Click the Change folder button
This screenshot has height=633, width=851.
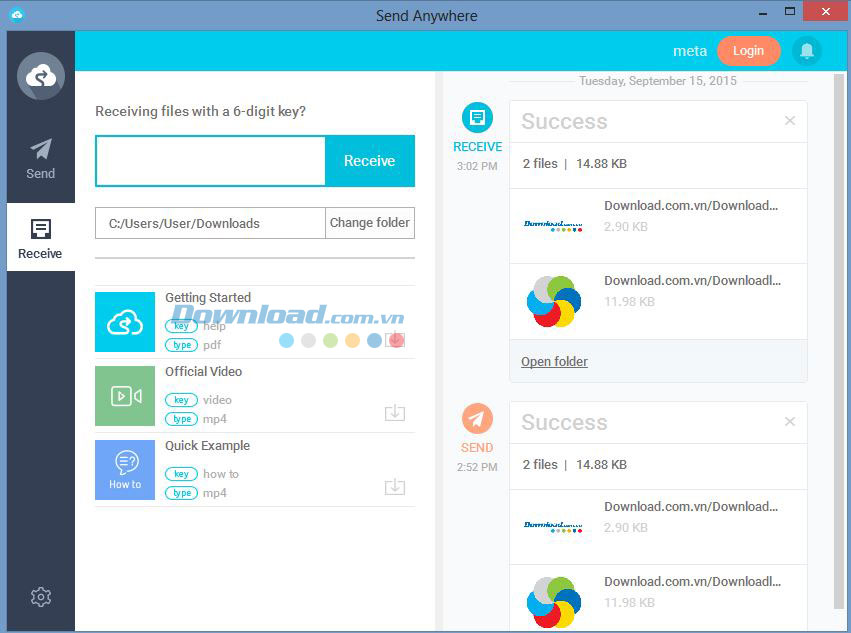pyautogui.click(x=370, y=223)
